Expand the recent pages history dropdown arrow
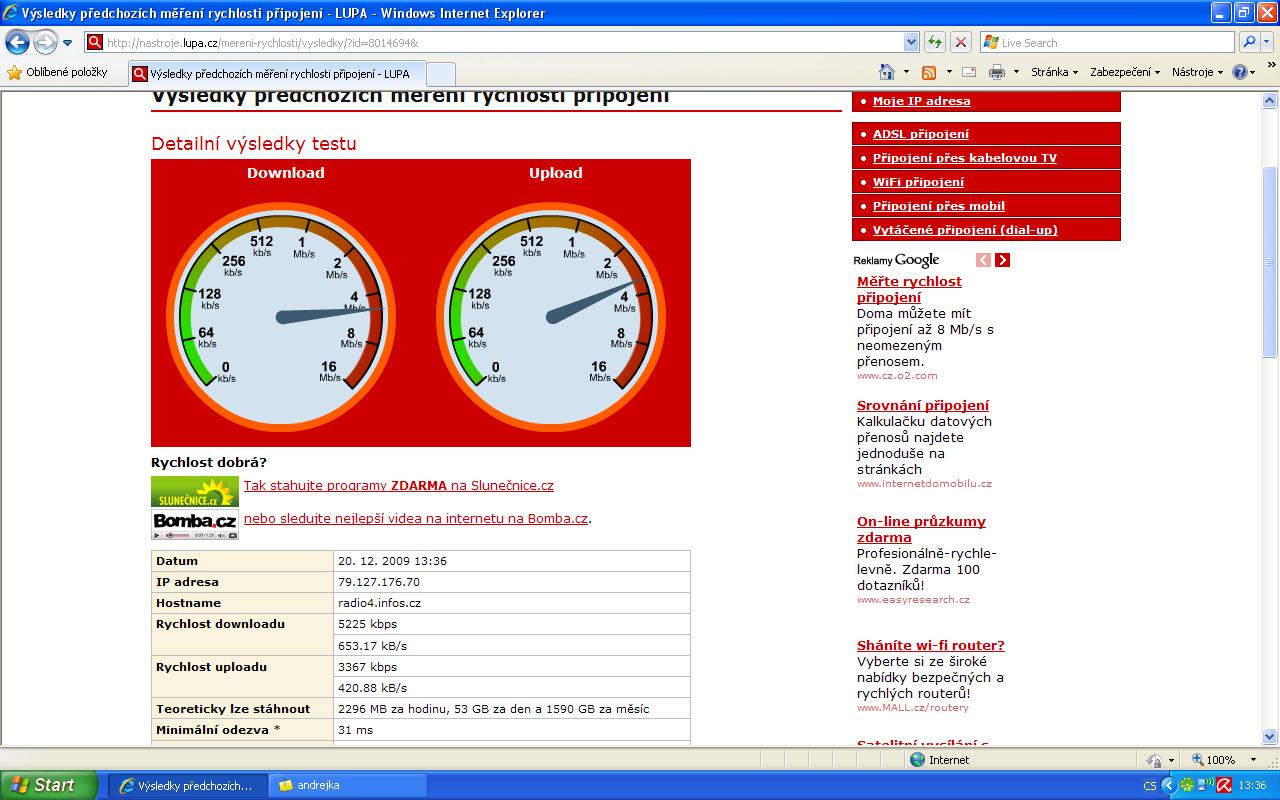 pos(68,43)
